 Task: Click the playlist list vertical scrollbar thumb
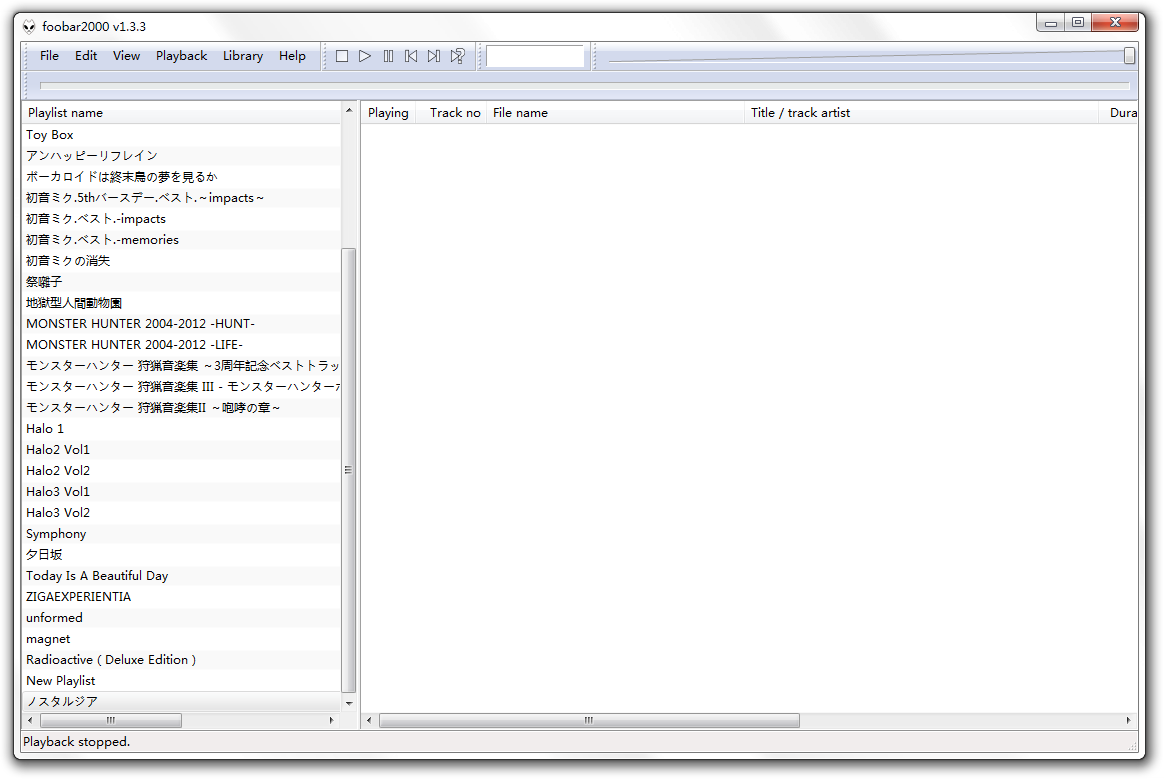[x=349, y=470]
